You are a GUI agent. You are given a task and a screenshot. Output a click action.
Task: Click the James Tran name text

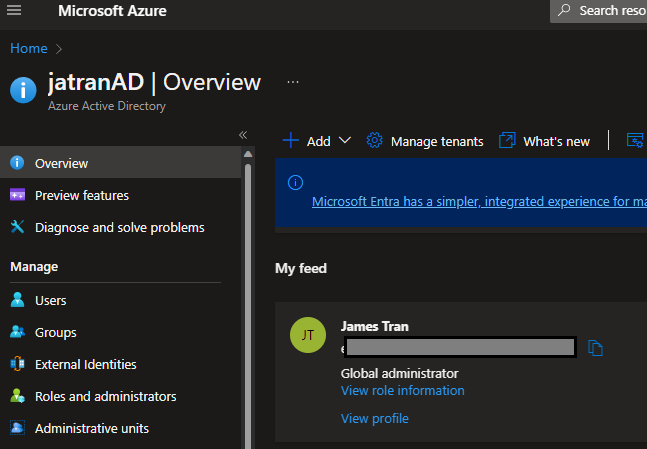point(375,326)
